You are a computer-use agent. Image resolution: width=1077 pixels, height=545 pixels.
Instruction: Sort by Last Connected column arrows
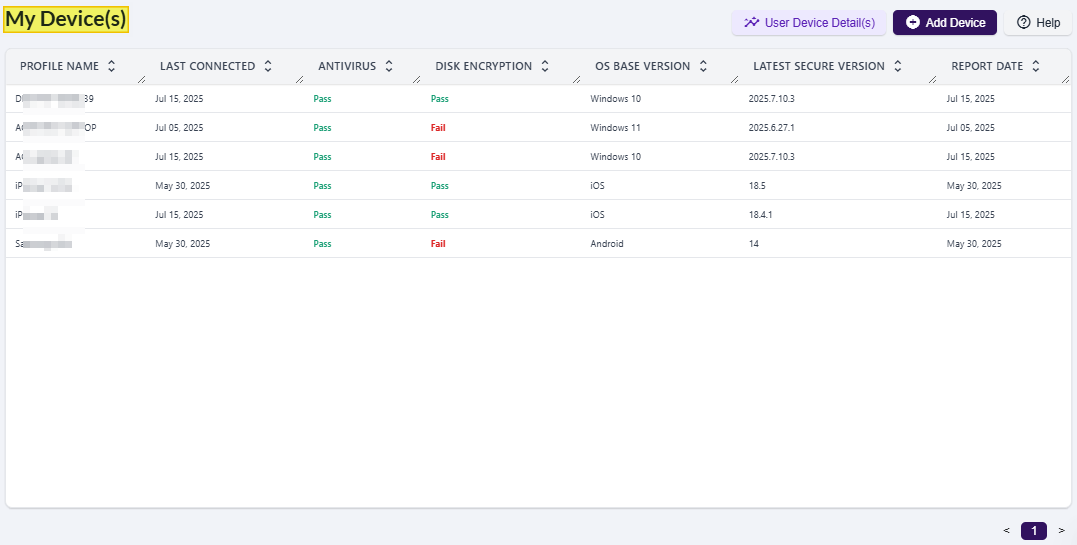click(267, 66)
